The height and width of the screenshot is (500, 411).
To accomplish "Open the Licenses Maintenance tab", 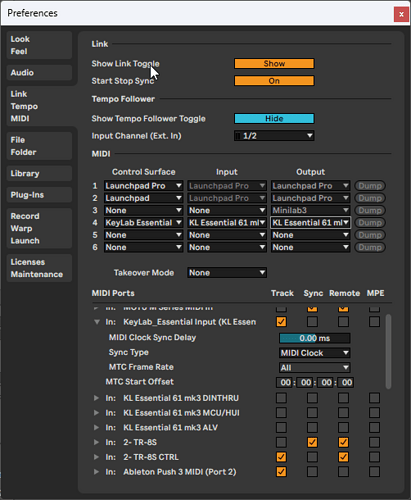I will point(39,268).
